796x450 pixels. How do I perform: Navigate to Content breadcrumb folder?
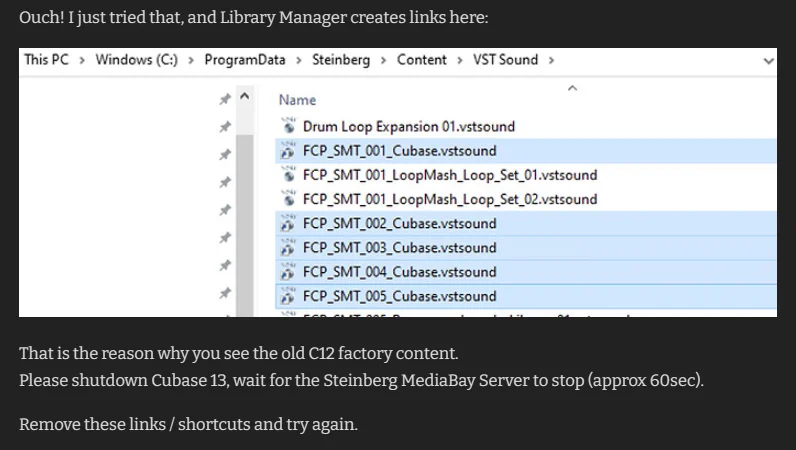421,60
